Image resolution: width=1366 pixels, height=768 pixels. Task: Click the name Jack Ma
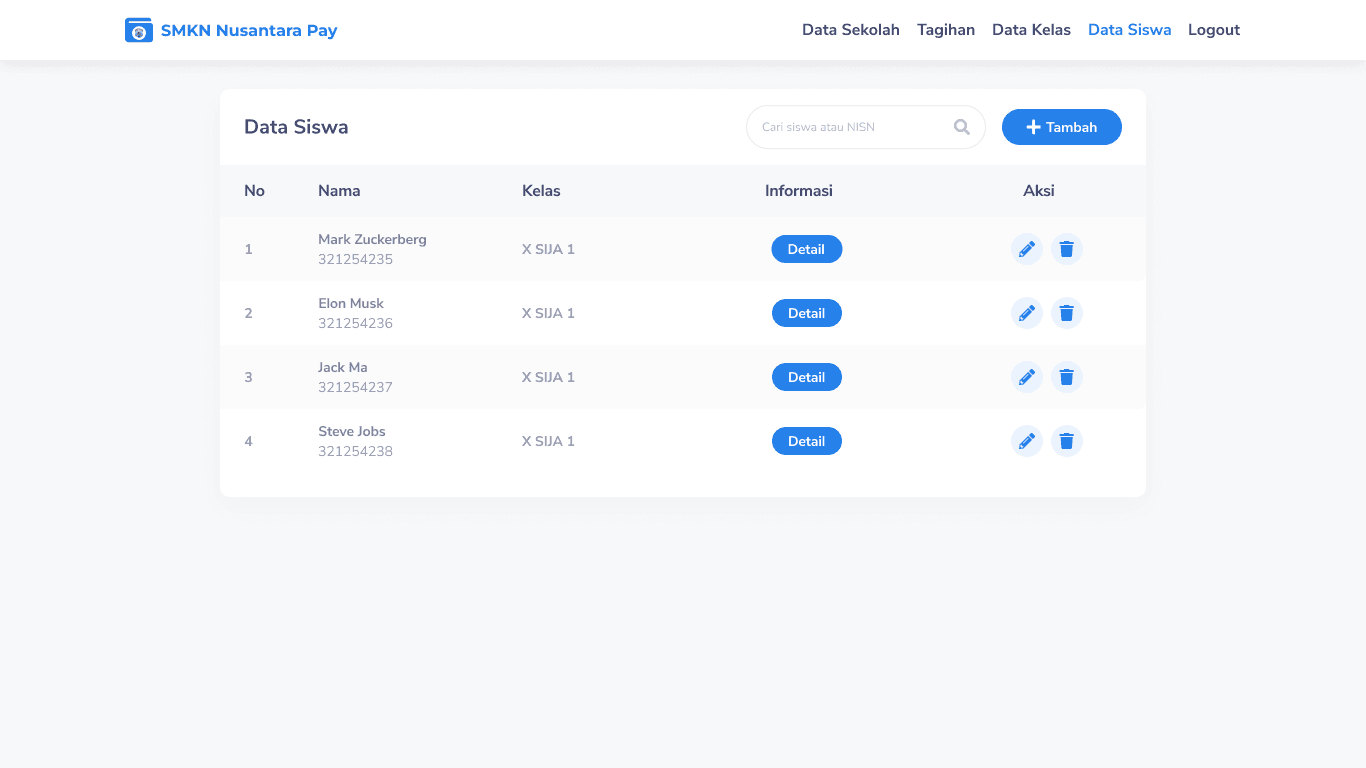[x=343, y=367]
